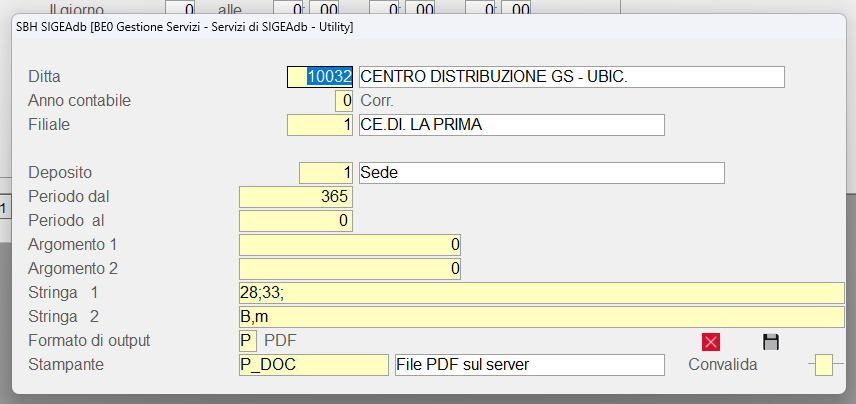Click the red X cancel icon
This screenshot has width=856, height=404.
point(711,342)
